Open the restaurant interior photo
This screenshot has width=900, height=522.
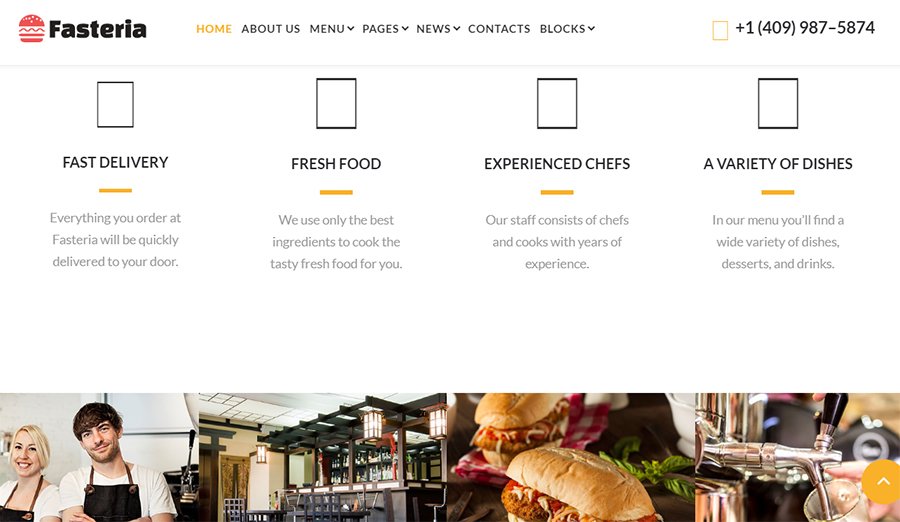point(323,458)
